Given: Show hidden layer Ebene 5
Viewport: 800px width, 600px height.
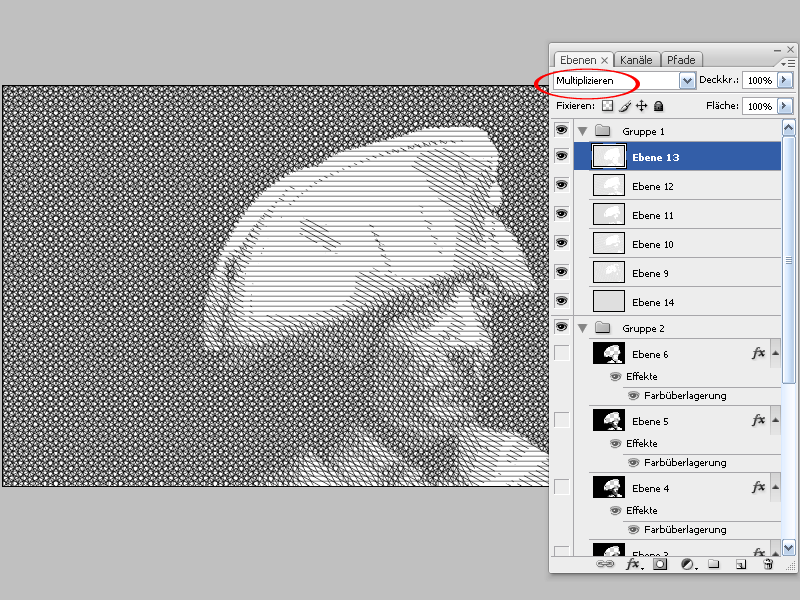Looking at the screenshot, I should [562, 420].
